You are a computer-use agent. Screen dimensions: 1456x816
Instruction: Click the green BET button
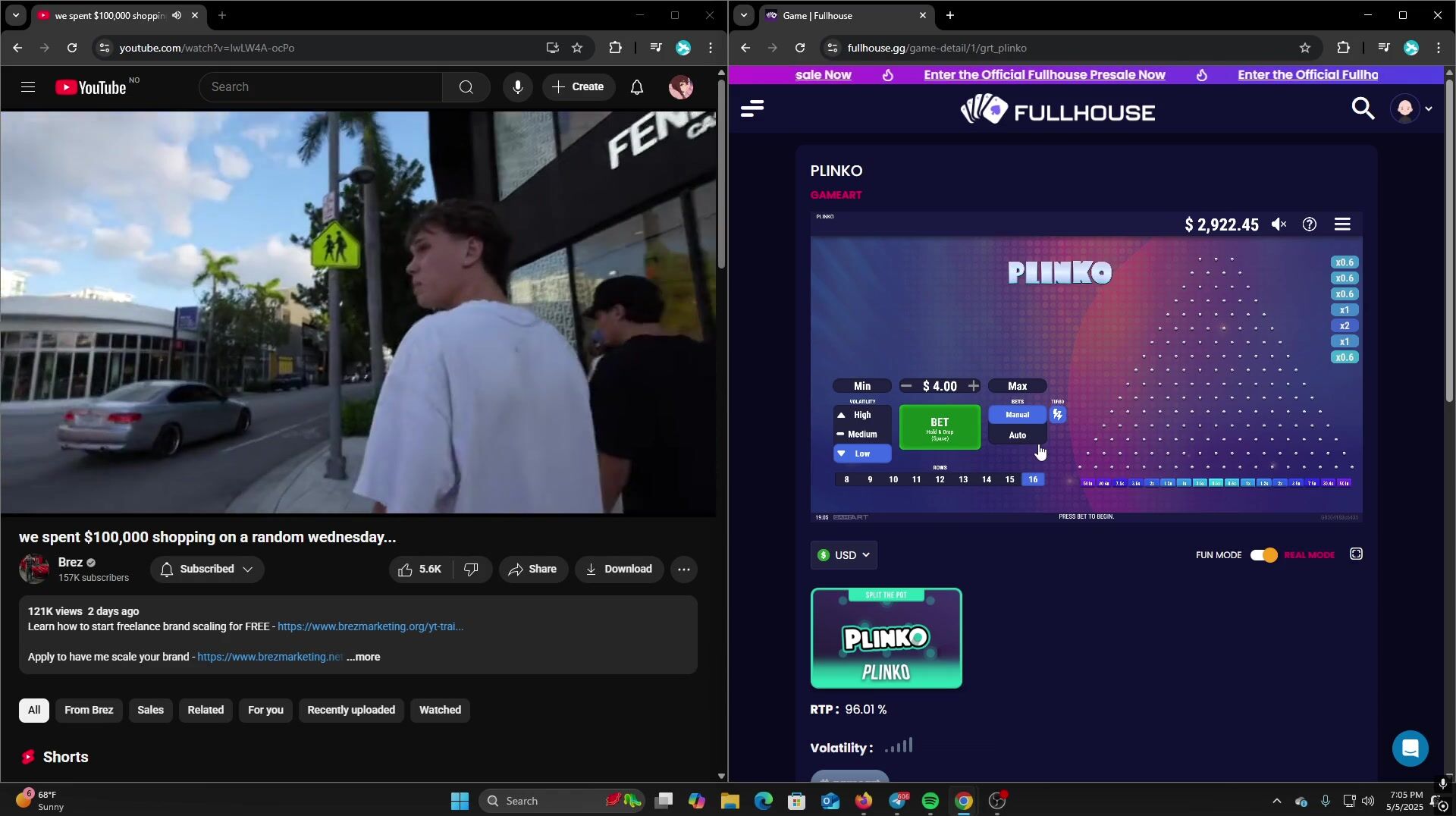tap(940, 428)
